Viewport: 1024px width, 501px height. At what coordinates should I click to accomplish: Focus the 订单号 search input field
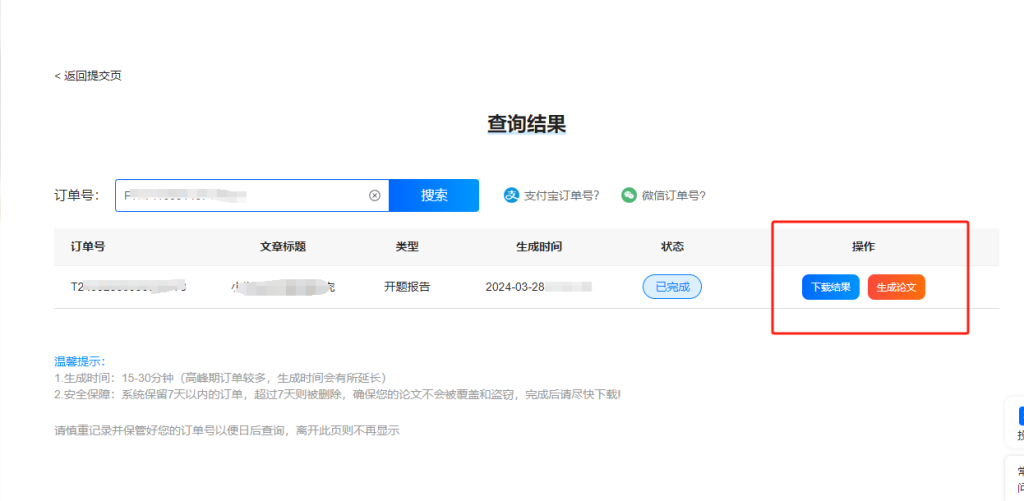pos(240,196)
